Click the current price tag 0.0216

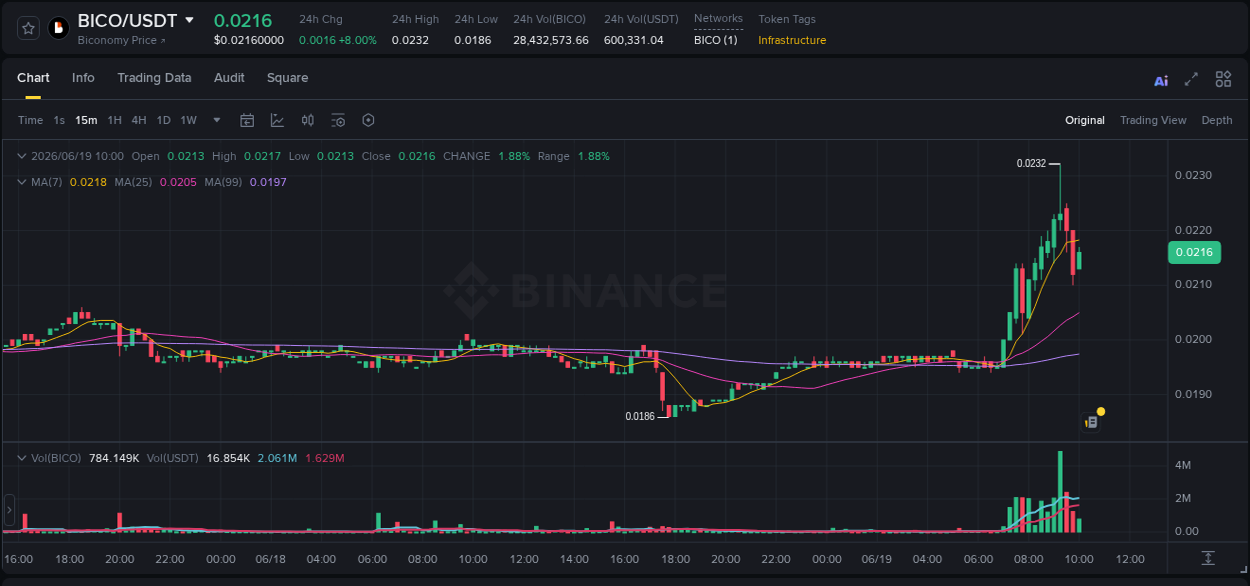(1195, 252)
